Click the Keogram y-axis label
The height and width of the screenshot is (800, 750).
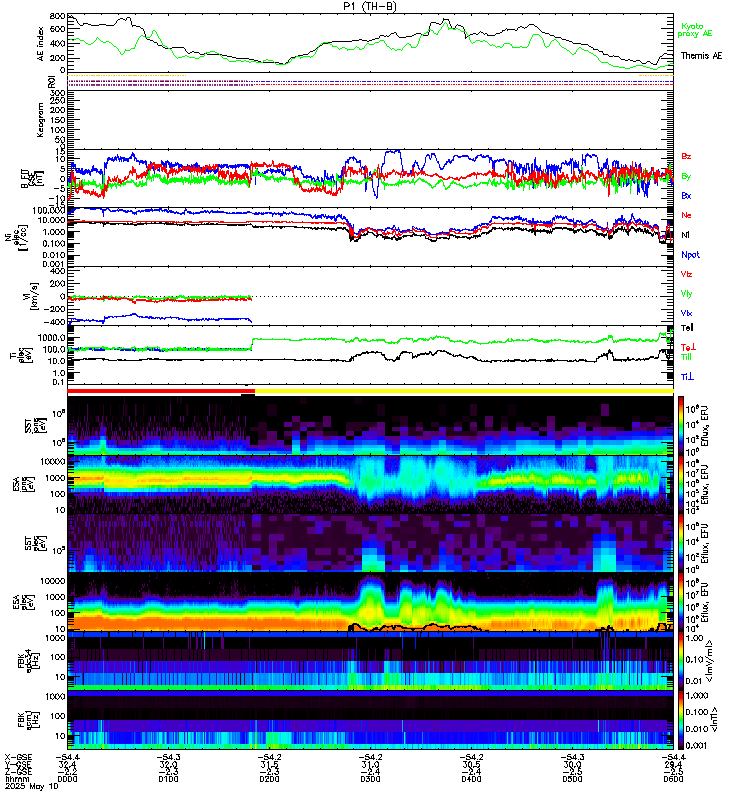(x=41, y=120)
